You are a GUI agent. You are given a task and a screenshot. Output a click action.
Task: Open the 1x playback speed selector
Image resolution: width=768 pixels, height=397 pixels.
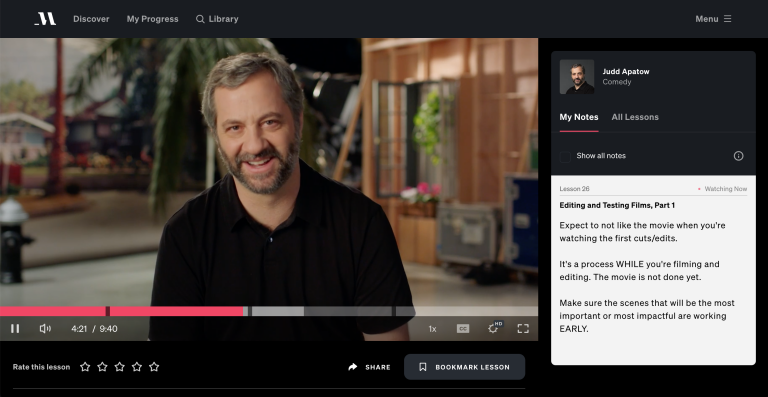click(x=432, y=329)
